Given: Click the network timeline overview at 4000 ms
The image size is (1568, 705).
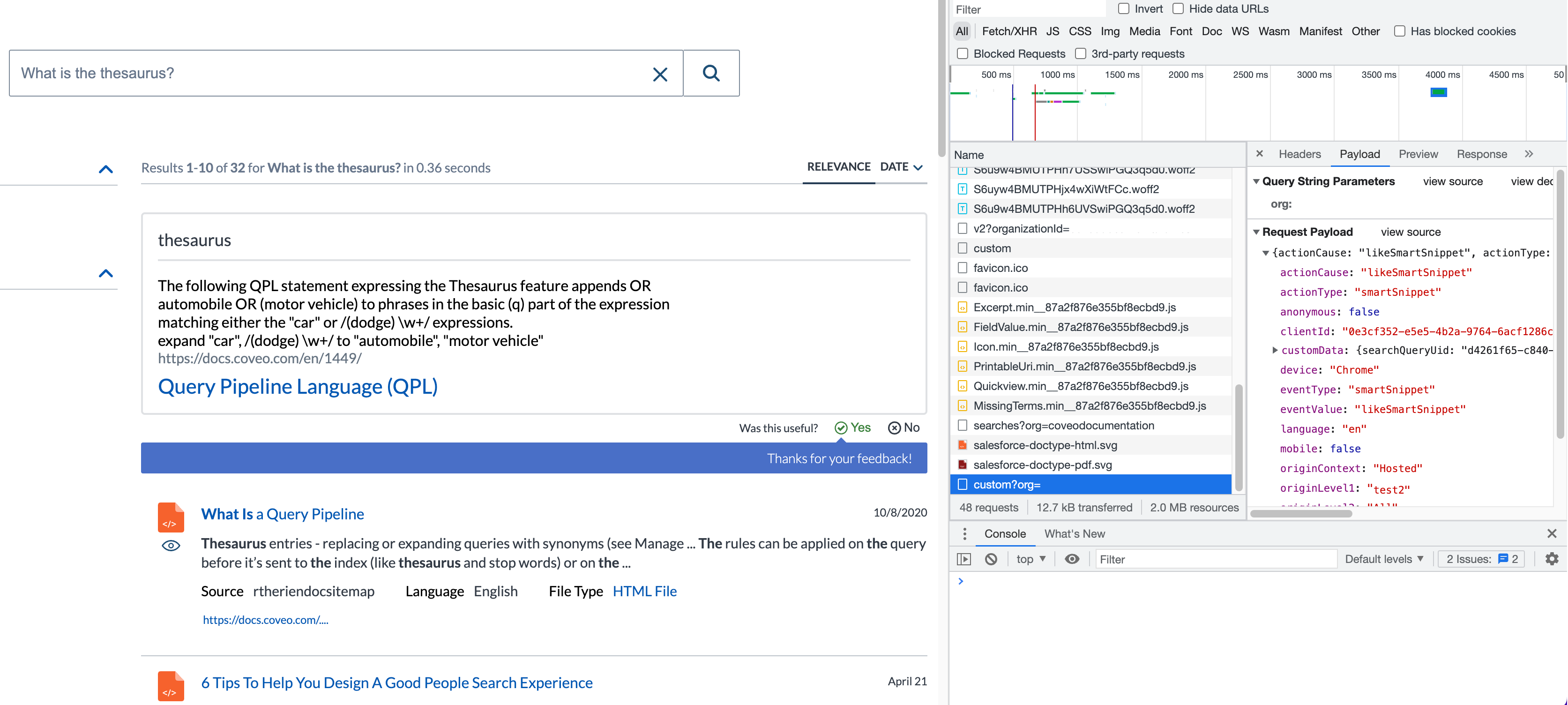Looking at the screenshot, I should click(x=1438, y=92).
